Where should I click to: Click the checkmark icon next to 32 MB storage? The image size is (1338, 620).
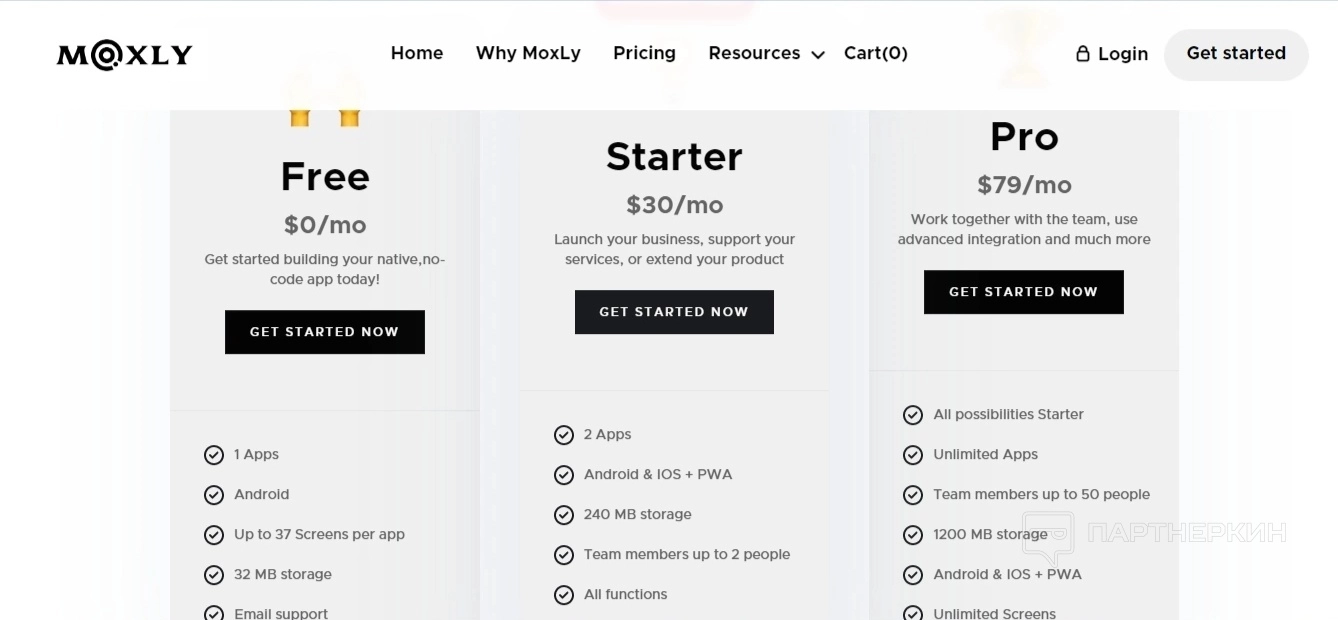(x=214, y=575)
